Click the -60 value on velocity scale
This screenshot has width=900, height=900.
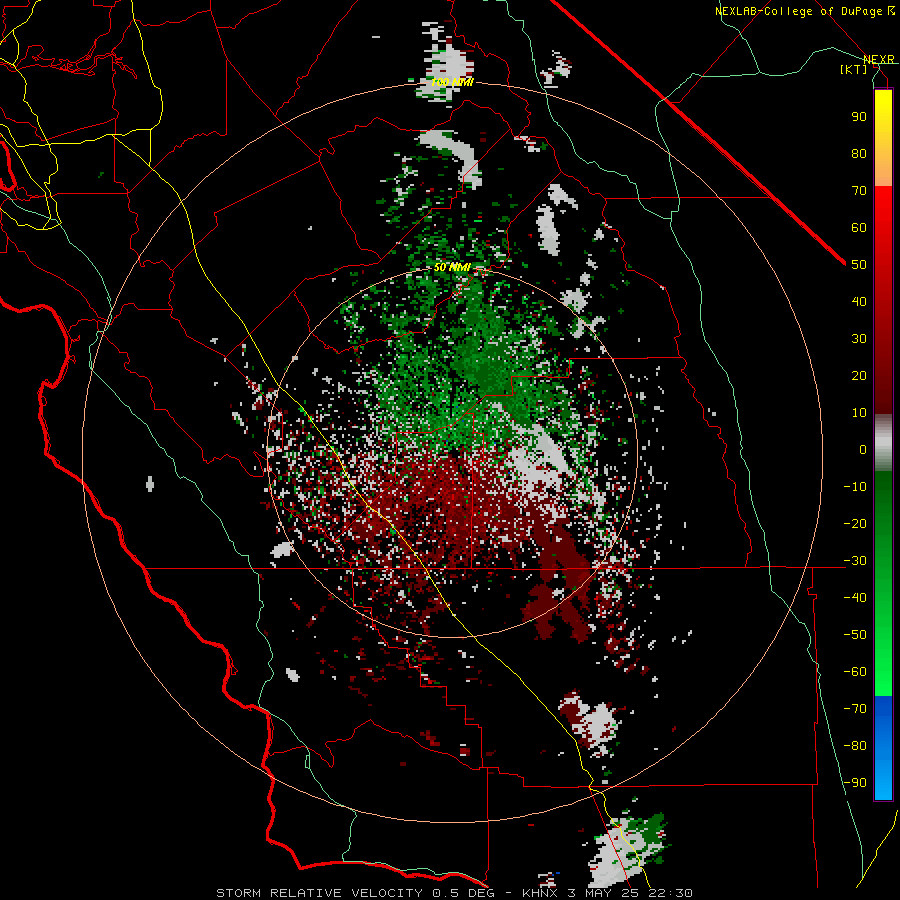coord(855,672)
